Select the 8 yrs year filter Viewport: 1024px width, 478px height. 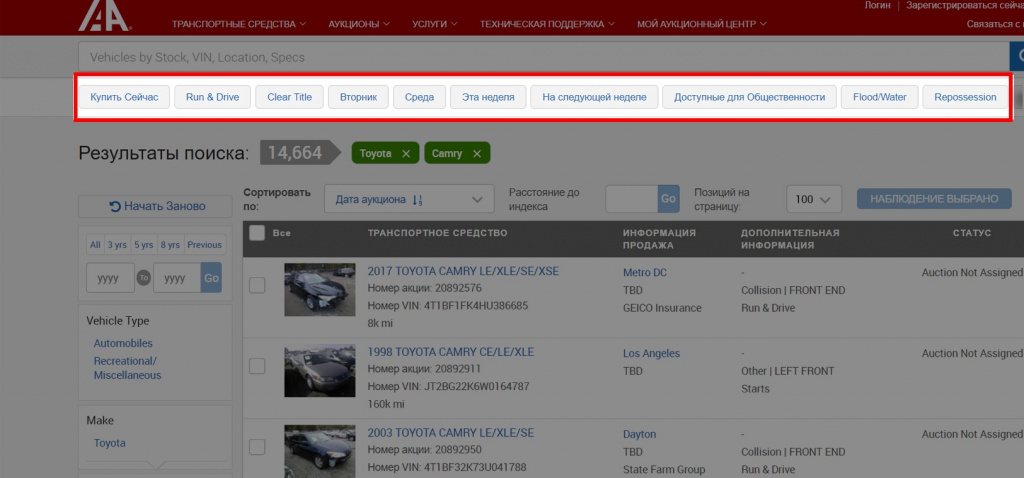[x=170, y=245]
